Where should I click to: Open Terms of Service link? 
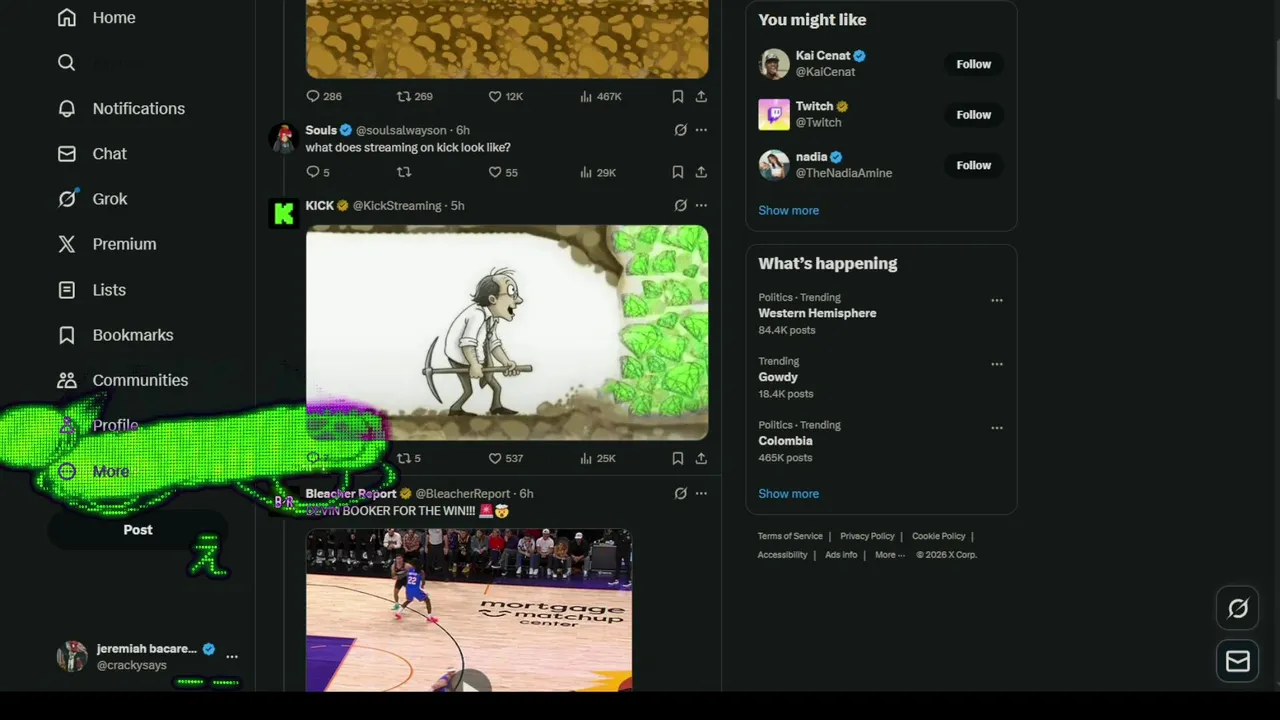(x=790, y=536)
